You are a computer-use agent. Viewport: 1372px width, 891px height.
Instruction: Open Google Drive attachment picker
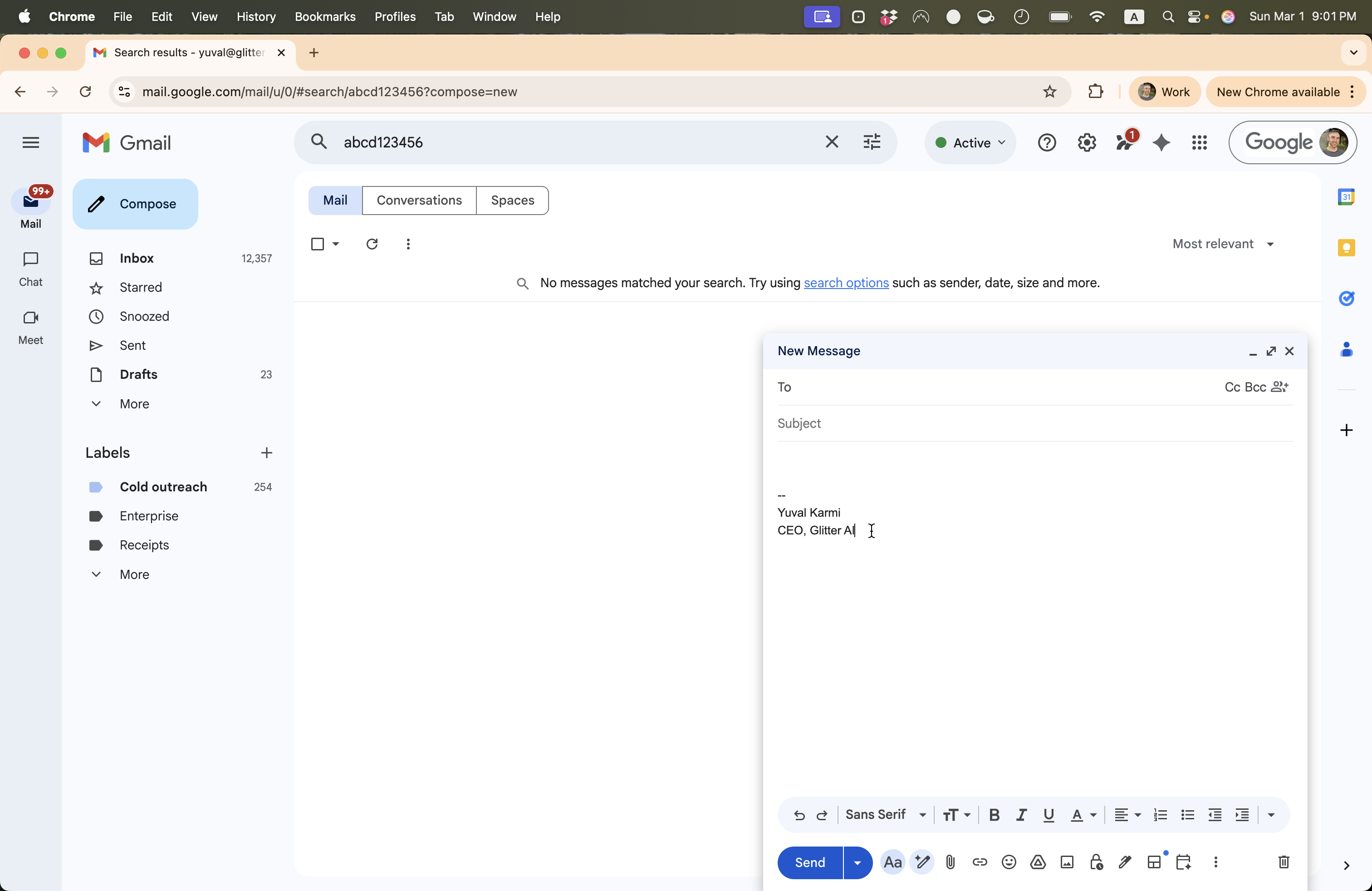[1038, 862]
